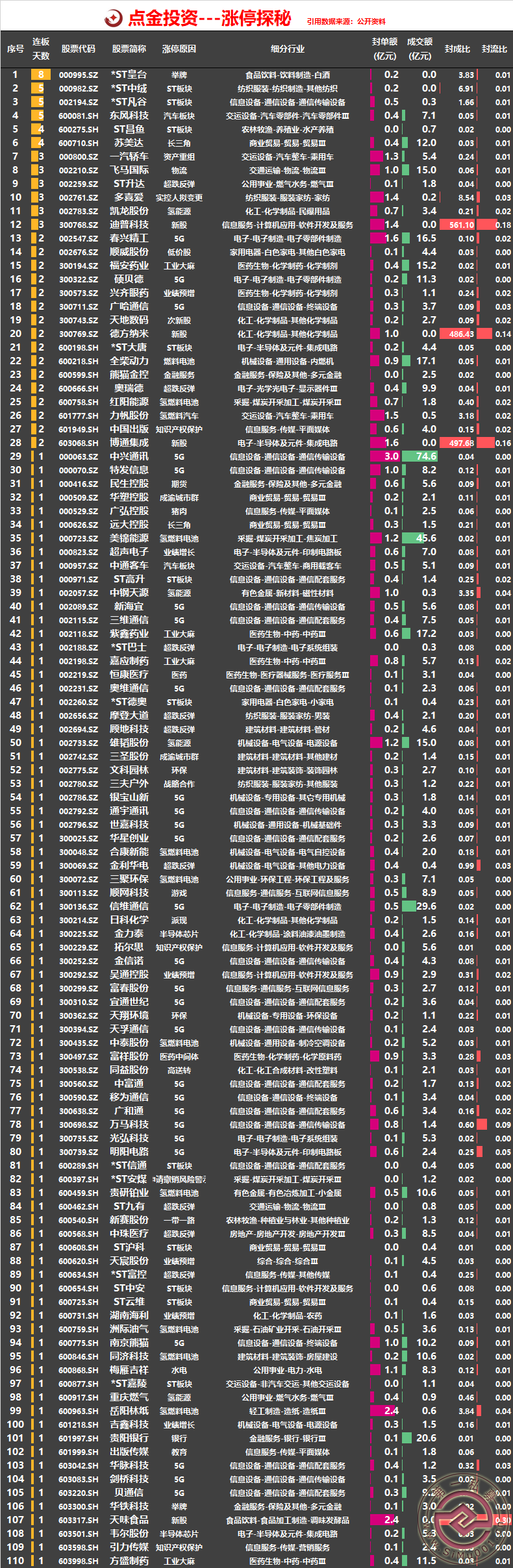Click 实控人拟变更 reason cell
The width and height of the screenshot is (513, 1568).
click(179, 197)
